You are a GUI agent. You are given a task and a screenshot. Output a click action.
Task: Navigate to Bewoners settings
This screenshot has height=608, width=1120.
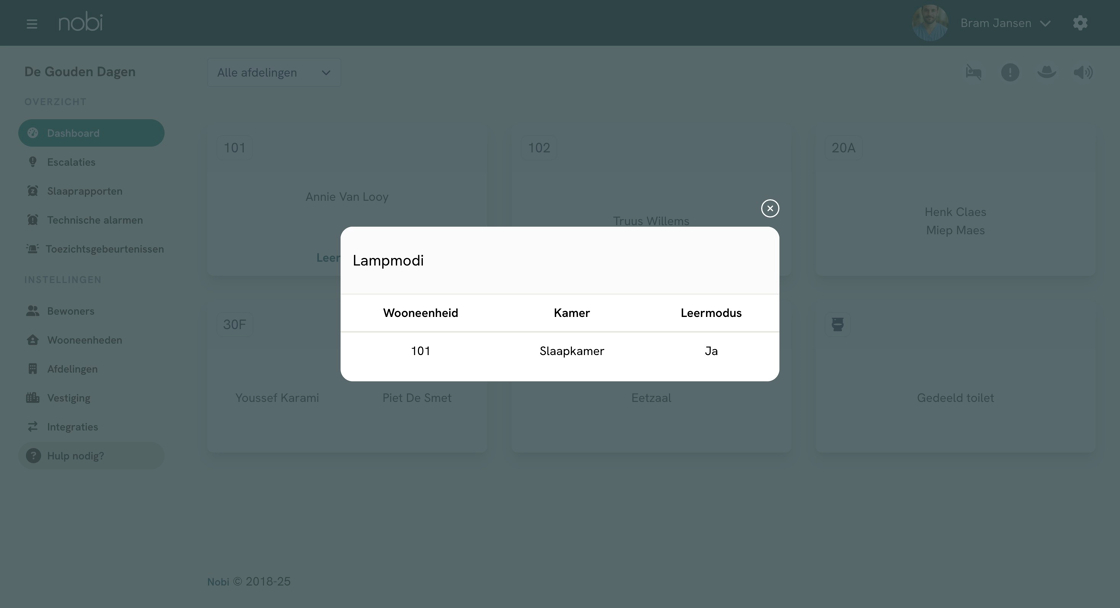coord(70,311)
